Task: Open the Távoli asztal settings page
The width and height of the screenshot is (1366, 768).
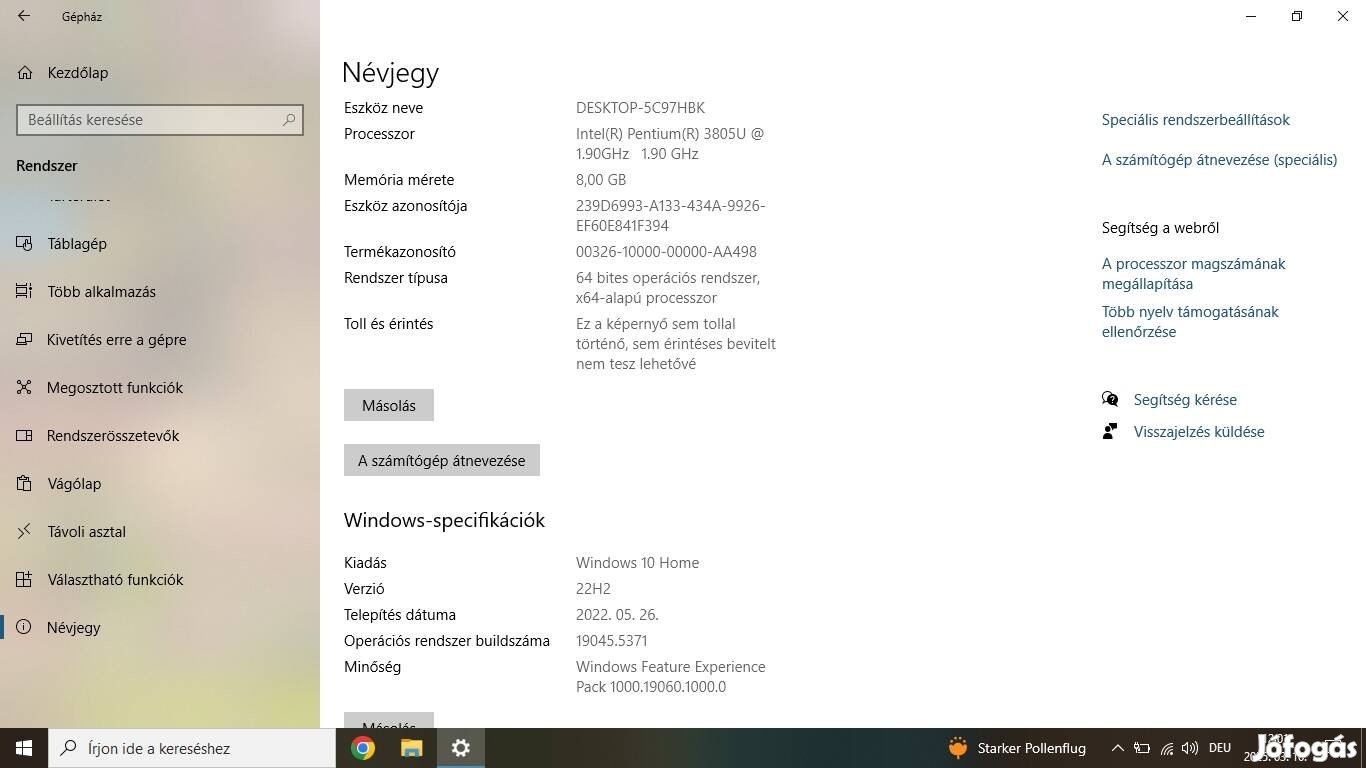Action: point(160,531)
